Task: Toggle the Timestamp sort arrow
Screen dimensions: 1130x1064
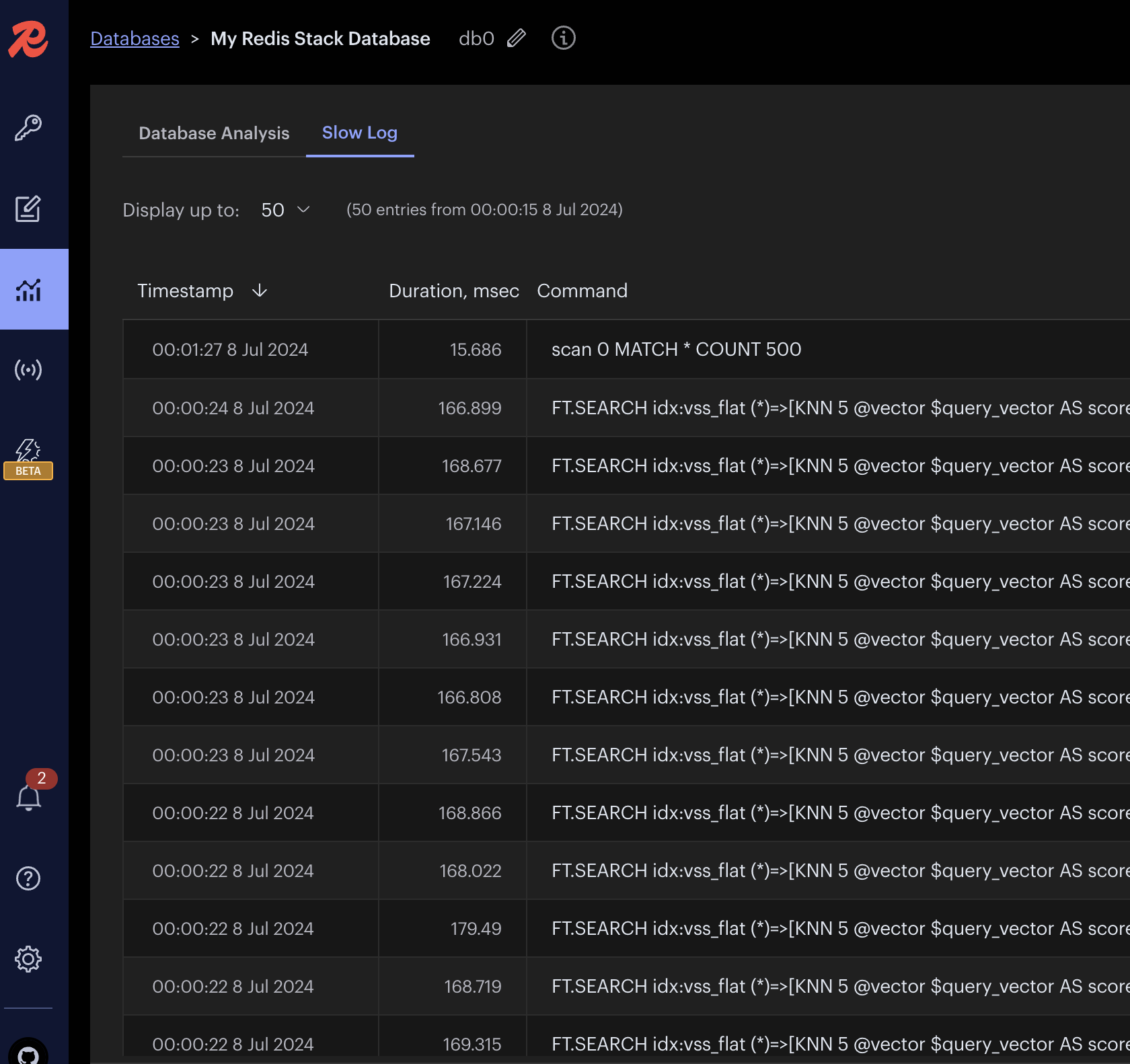Action: coord(260,291)
